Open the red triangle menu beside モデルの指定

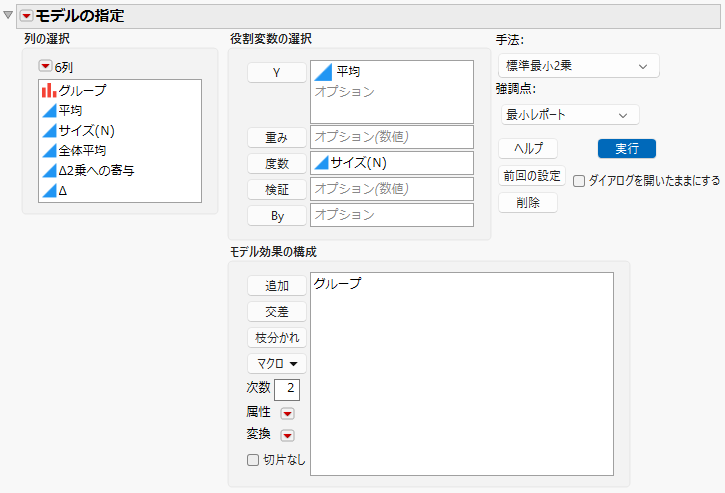[26, 16]
